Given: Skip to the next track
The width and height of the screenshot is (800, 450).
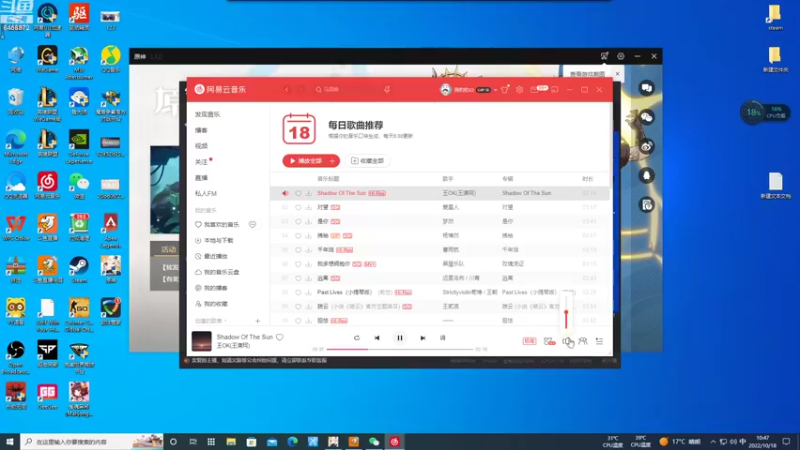Looking at the screenshot, I should tap(422, 338).
